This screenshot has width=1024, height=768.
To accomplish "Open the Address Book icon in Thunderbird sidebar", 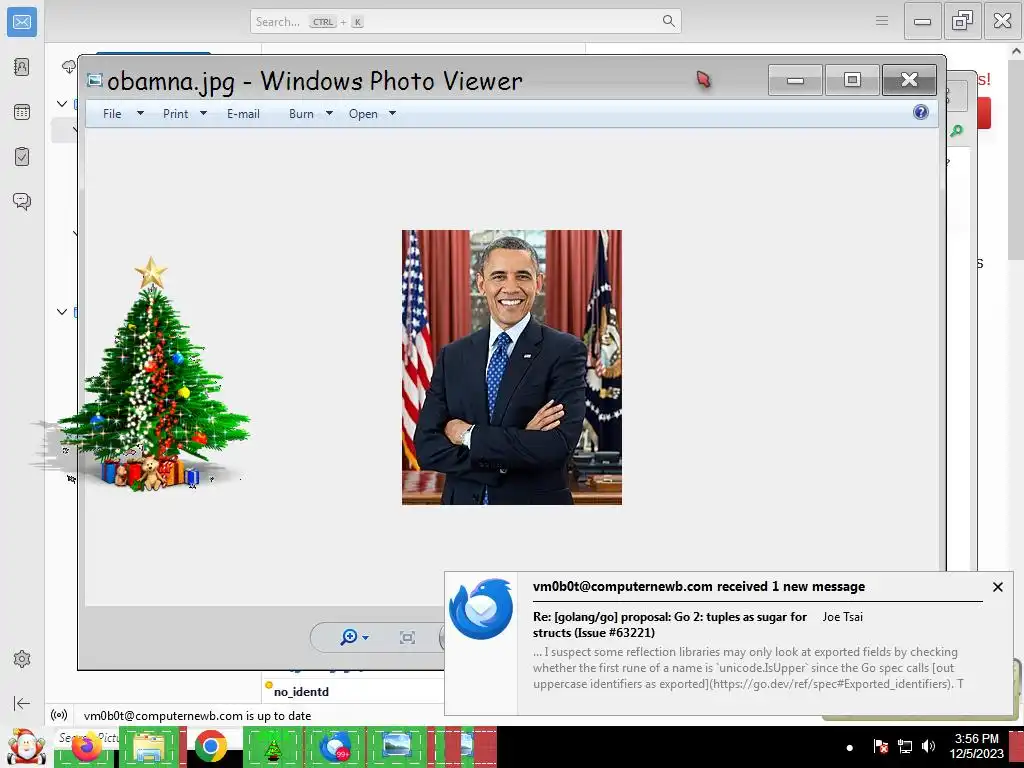I will (x=22, y=67).
